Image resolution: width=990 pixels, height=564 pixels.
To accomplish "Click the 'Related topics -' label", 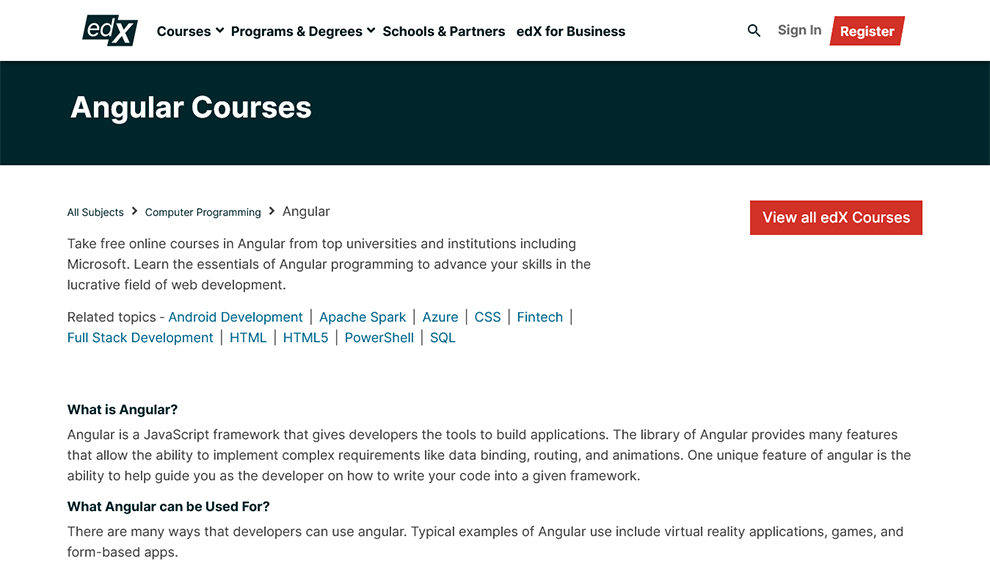I will point(116,317).
